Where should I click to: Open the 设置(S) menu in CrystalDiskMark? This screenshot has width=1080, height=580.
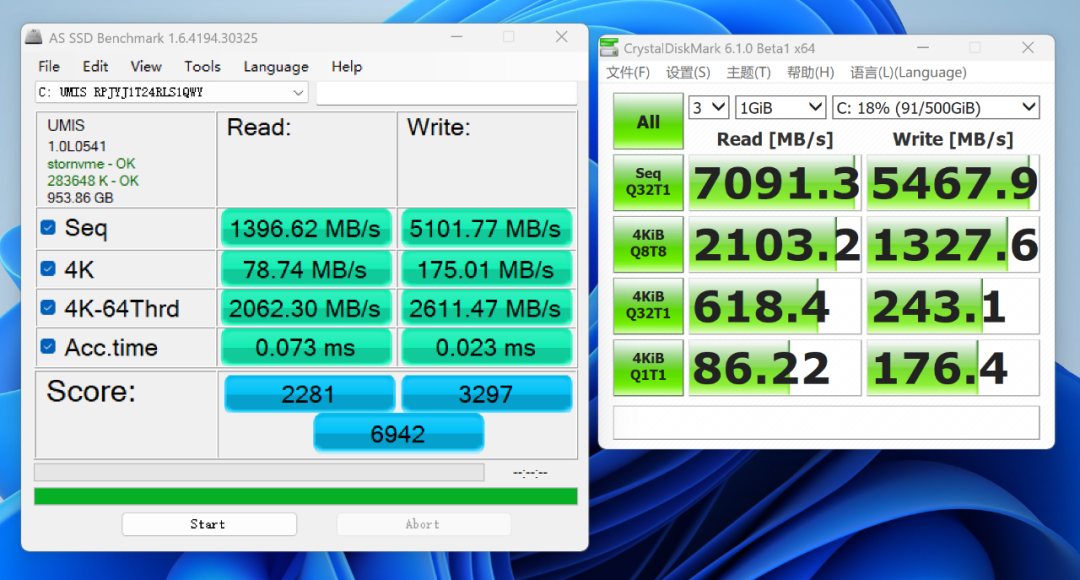688,72
